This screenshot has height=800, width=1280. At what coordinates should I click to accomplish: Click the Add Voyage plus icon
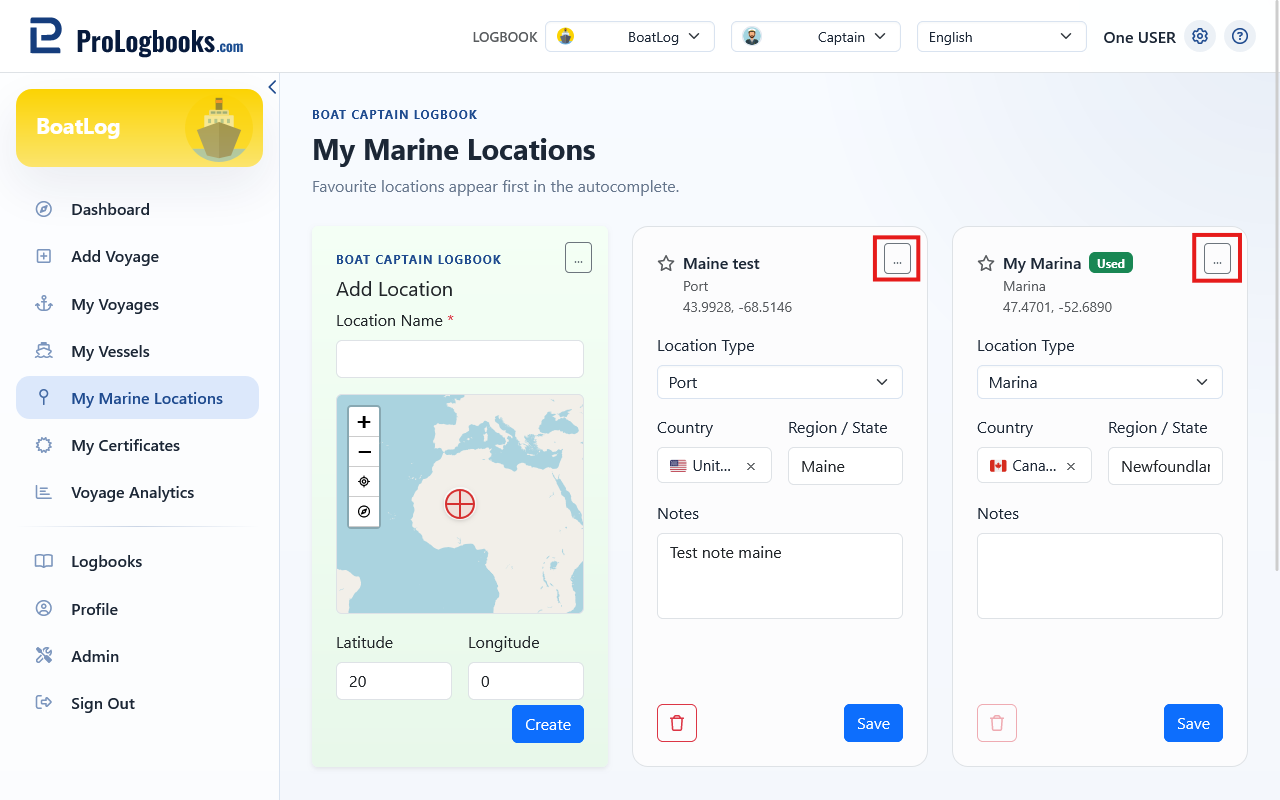coord(44,256)
